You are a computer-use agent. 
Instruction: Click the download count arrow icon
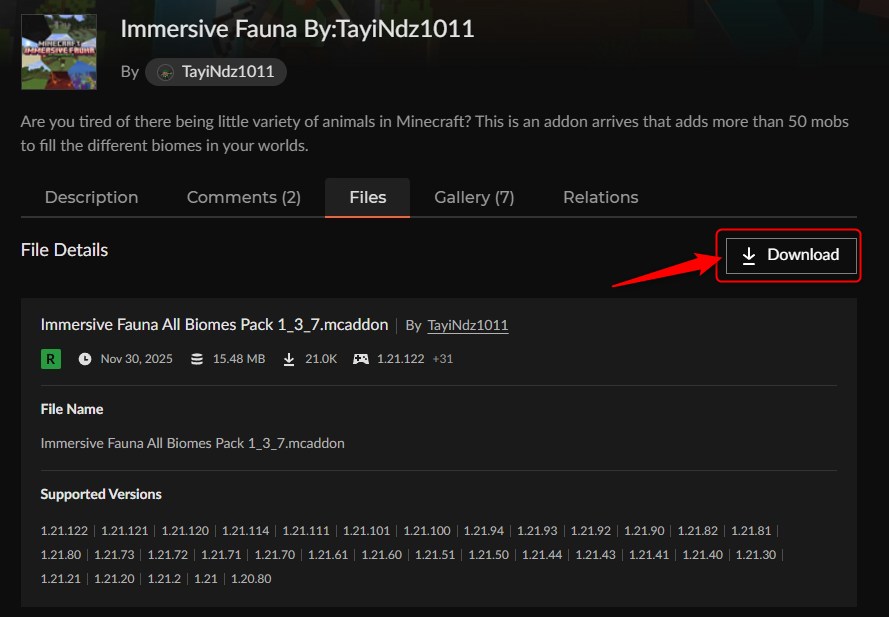289,359
